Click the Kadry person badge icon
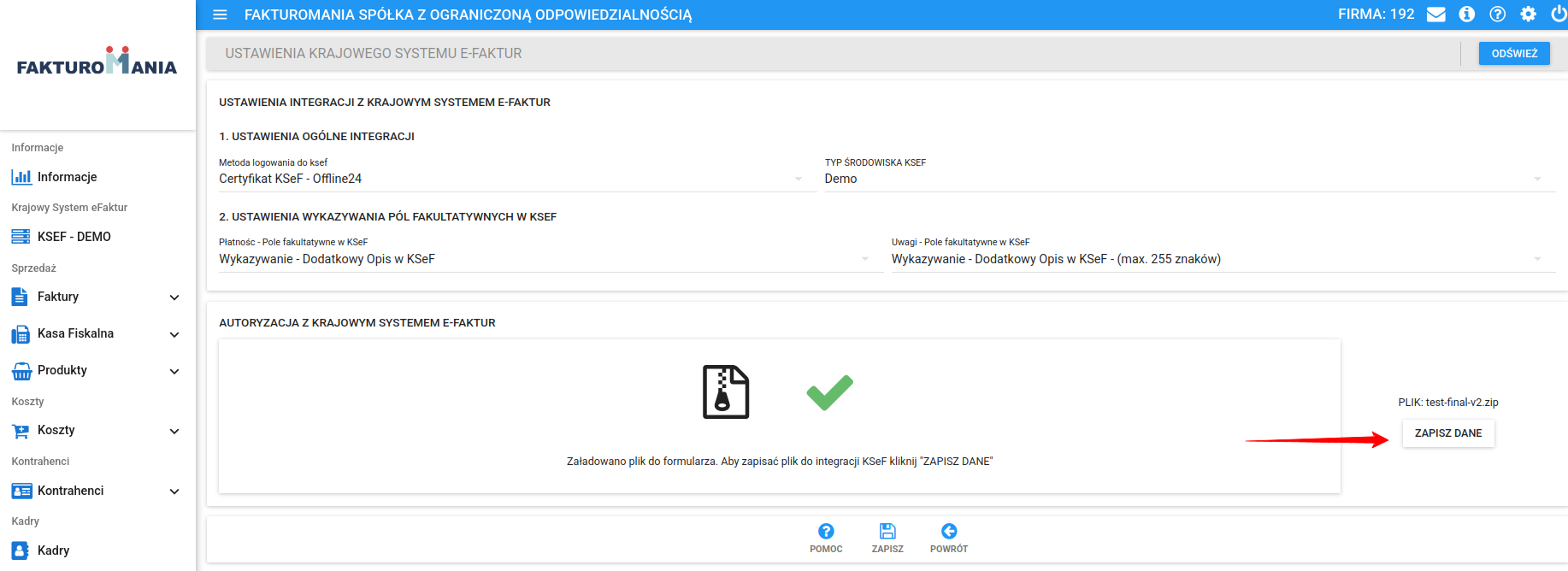1568x571 pixels. point(20,550)
